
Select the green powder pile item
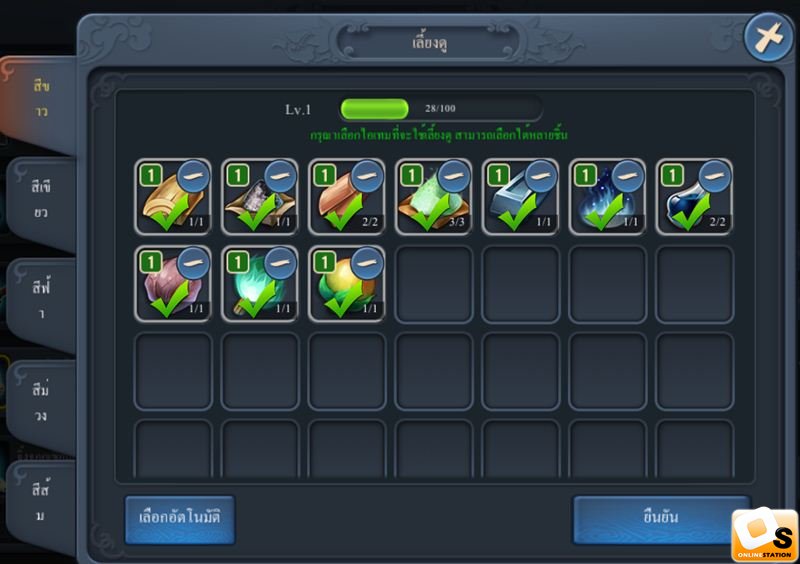click(433, 197)
